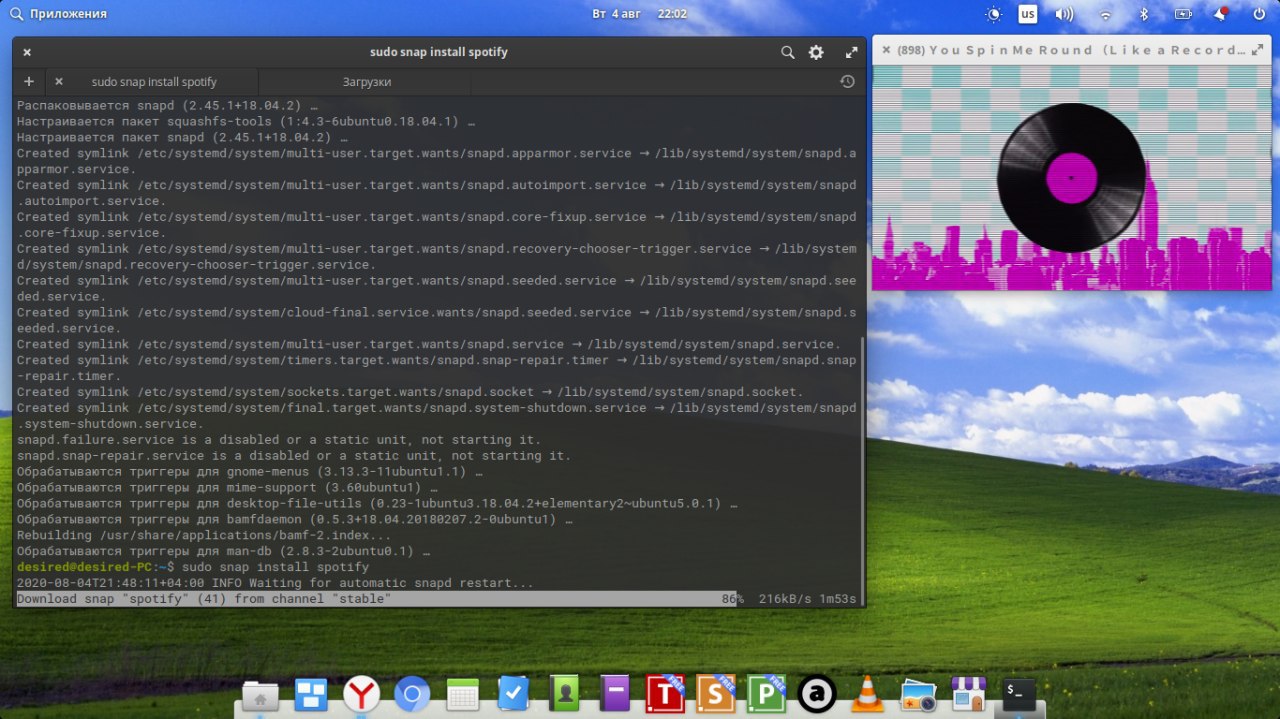Close the 'sudo snap install spotify' tab

pyautogui.click(x=59, y=81)
